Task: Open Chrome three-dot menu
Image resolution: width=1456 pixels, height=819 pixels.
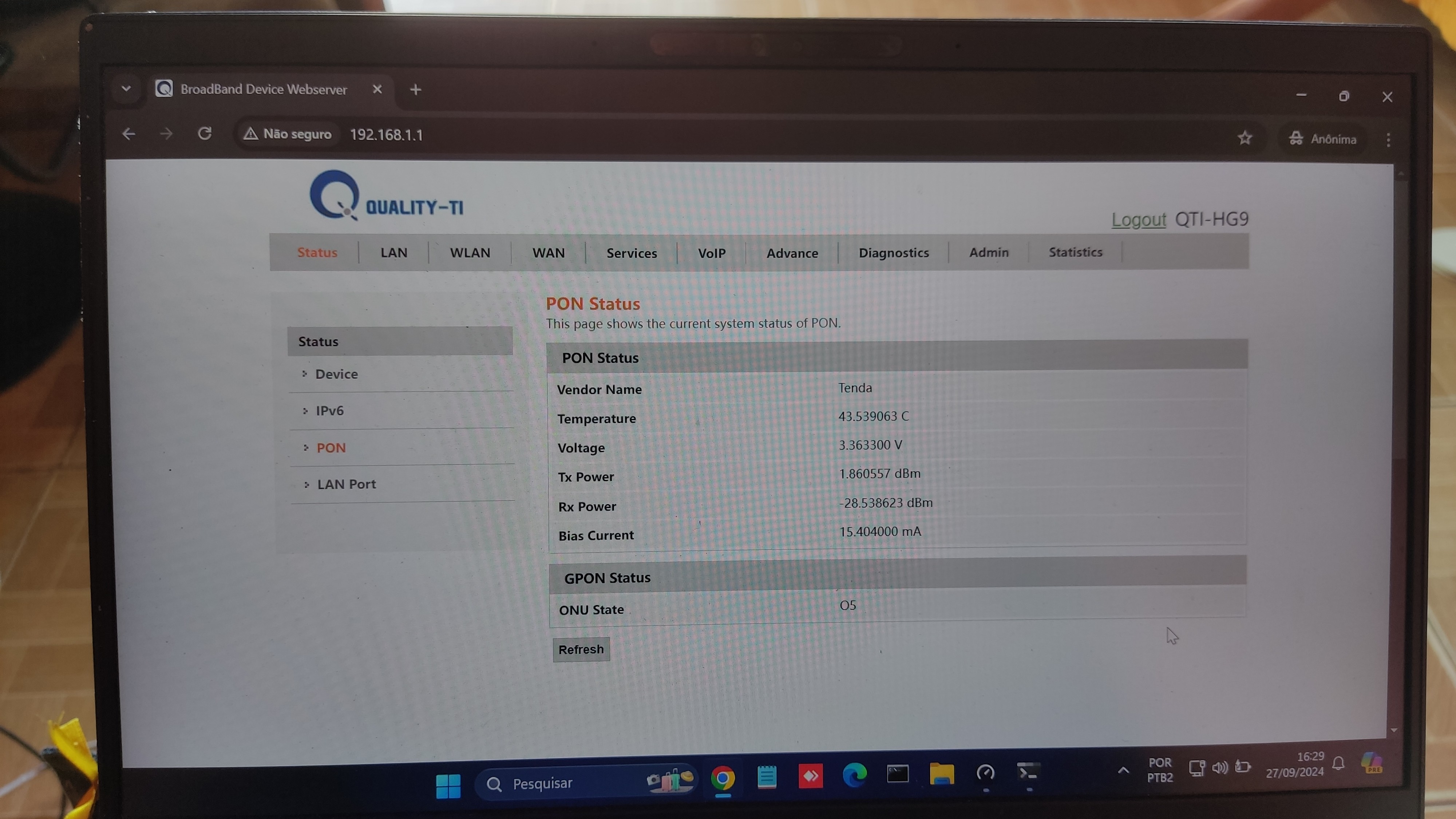Action: click(x=1388, y=140)
